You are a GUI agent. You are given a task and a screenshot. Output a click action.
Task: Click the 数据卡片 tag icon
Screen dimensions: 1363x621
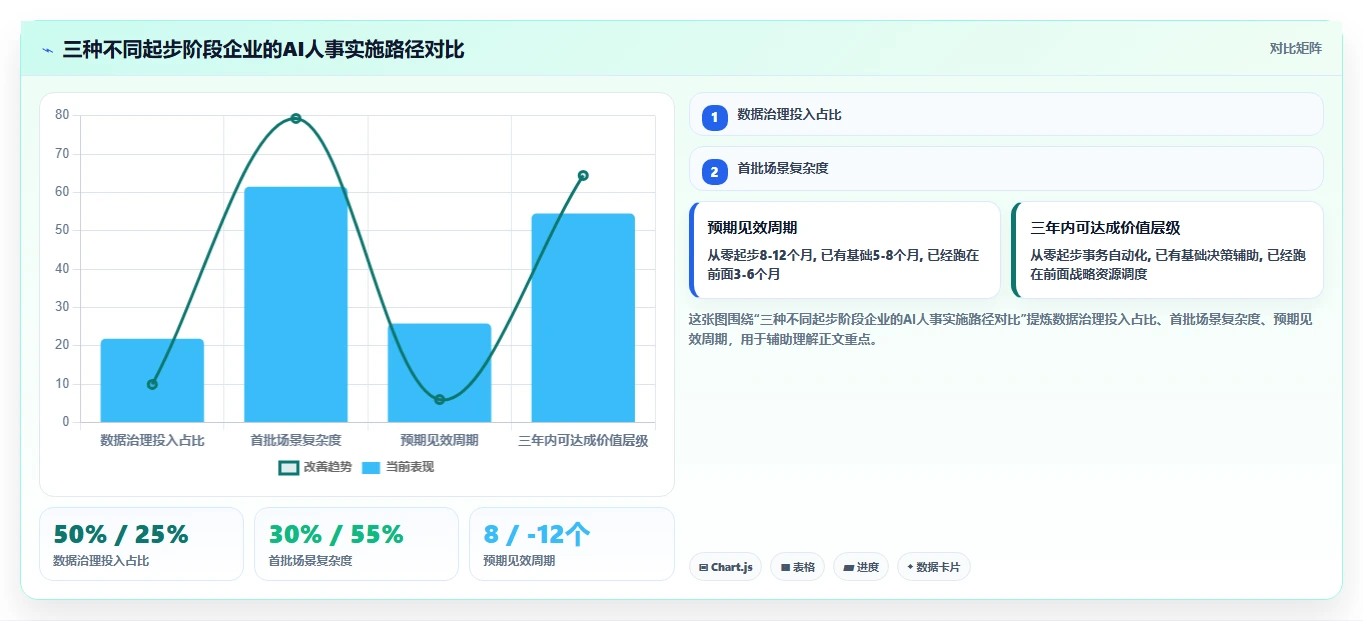pos(910,567)
